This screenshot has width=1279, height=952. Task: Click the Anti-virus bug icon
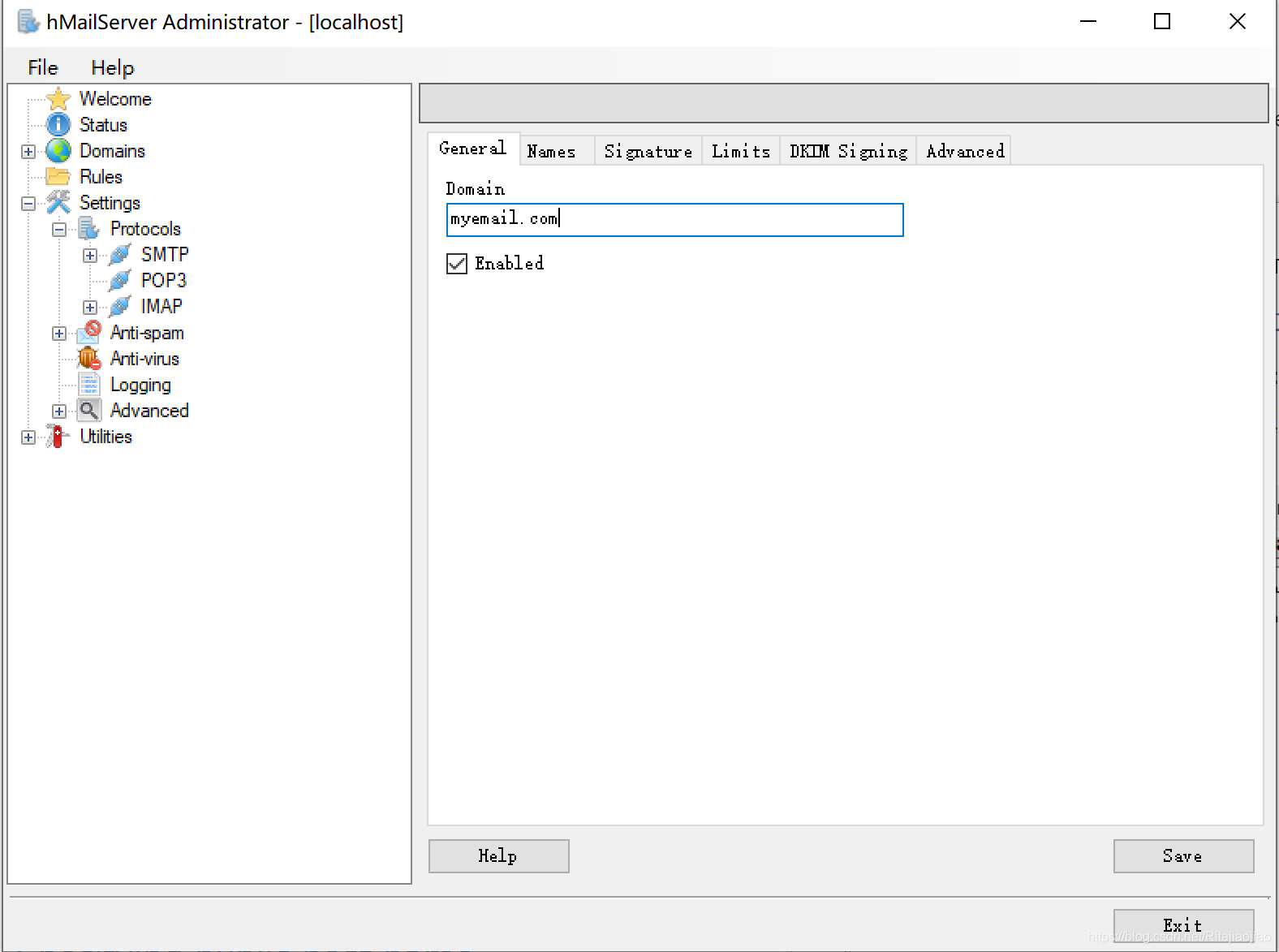click(x=89, y=359)
